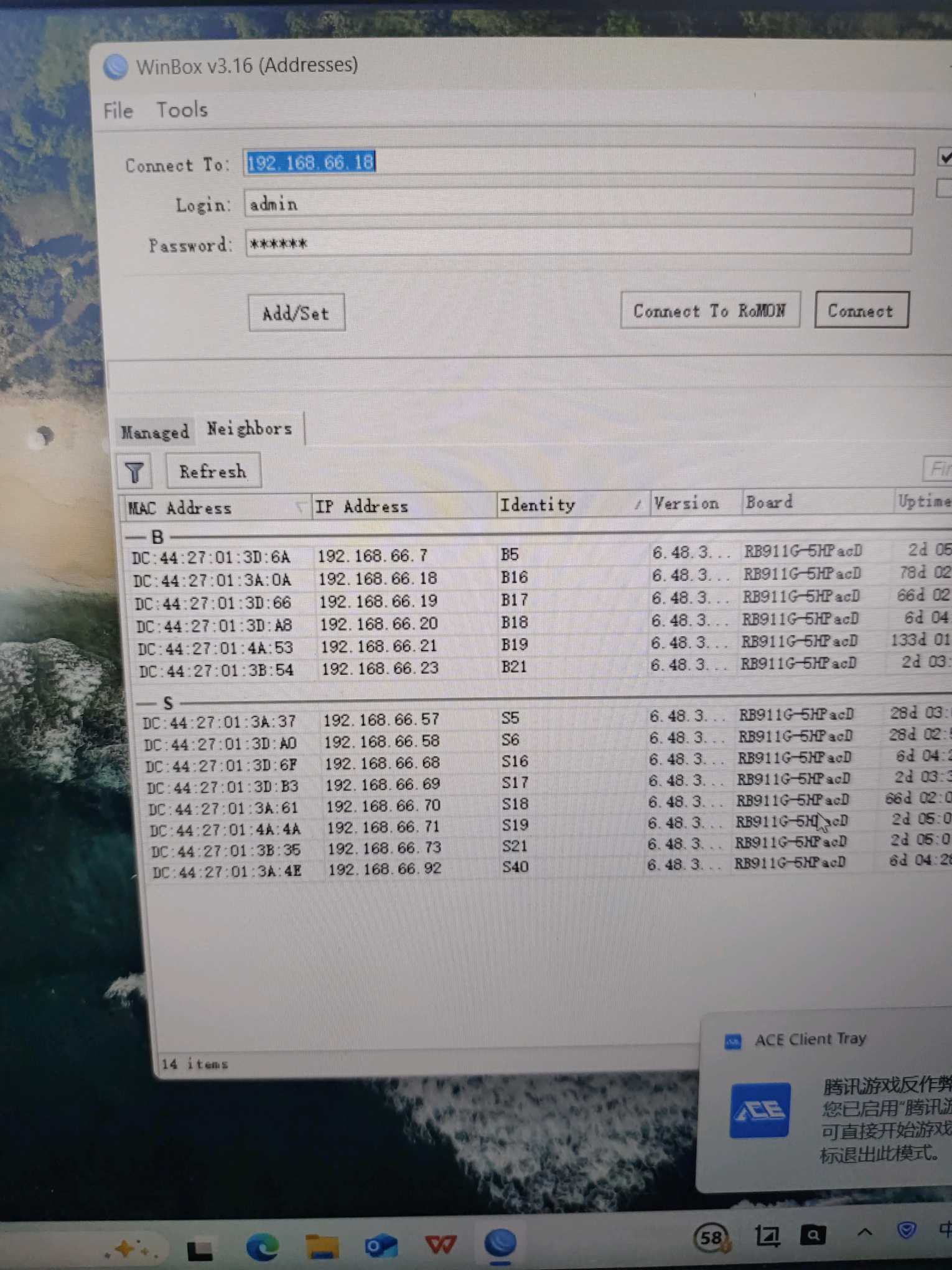Open the File menu

[118, 111]
